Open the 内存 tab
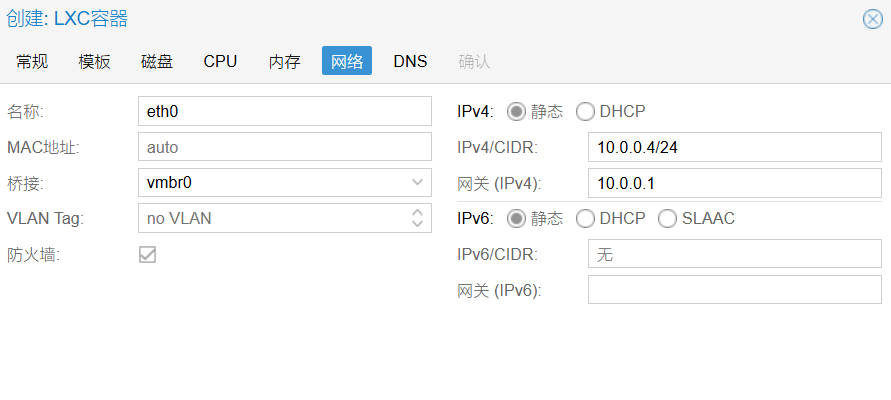Viewport: 891px width, 400px height. 284,61
